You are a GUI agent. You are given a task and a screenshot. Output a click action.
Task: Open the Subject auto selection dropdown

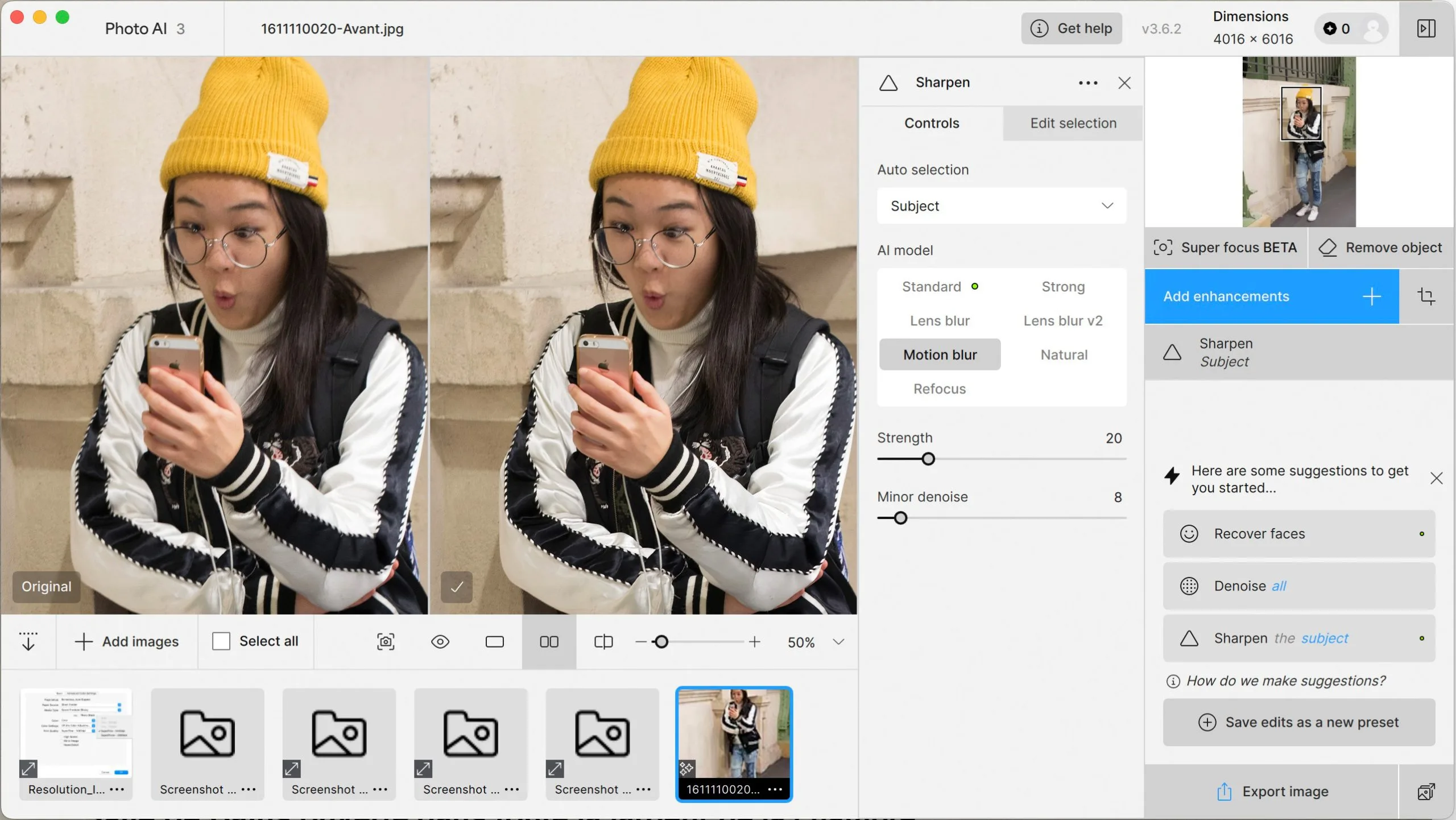click(1001, 206)
